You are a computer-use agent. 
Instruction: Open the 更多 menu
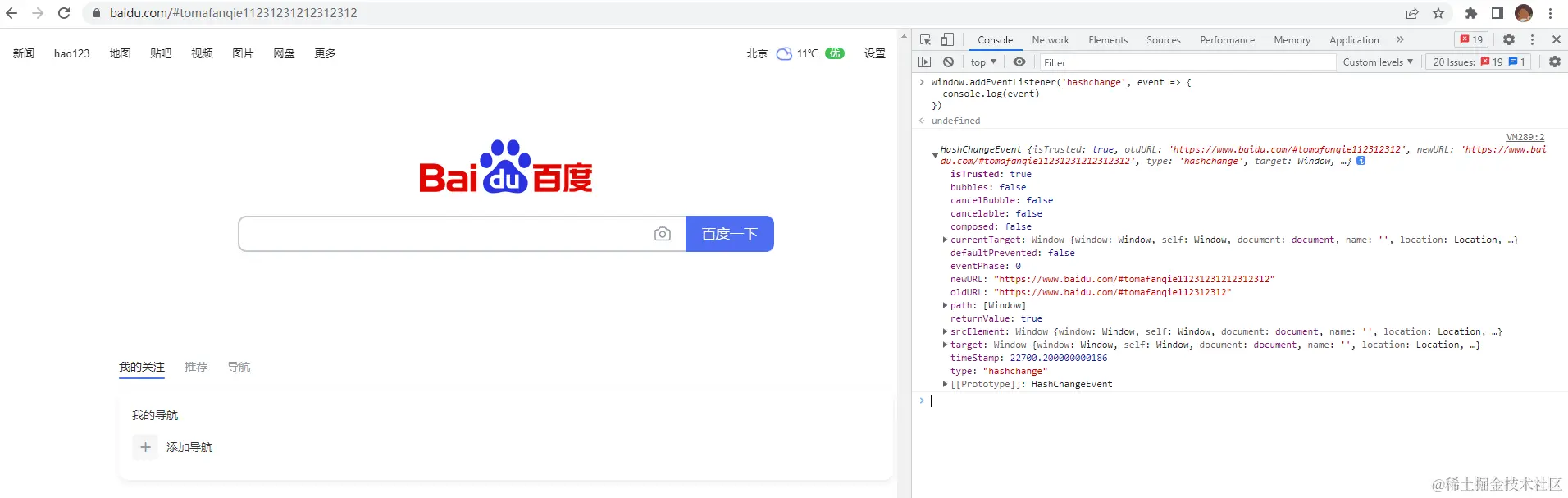point(325,53)
